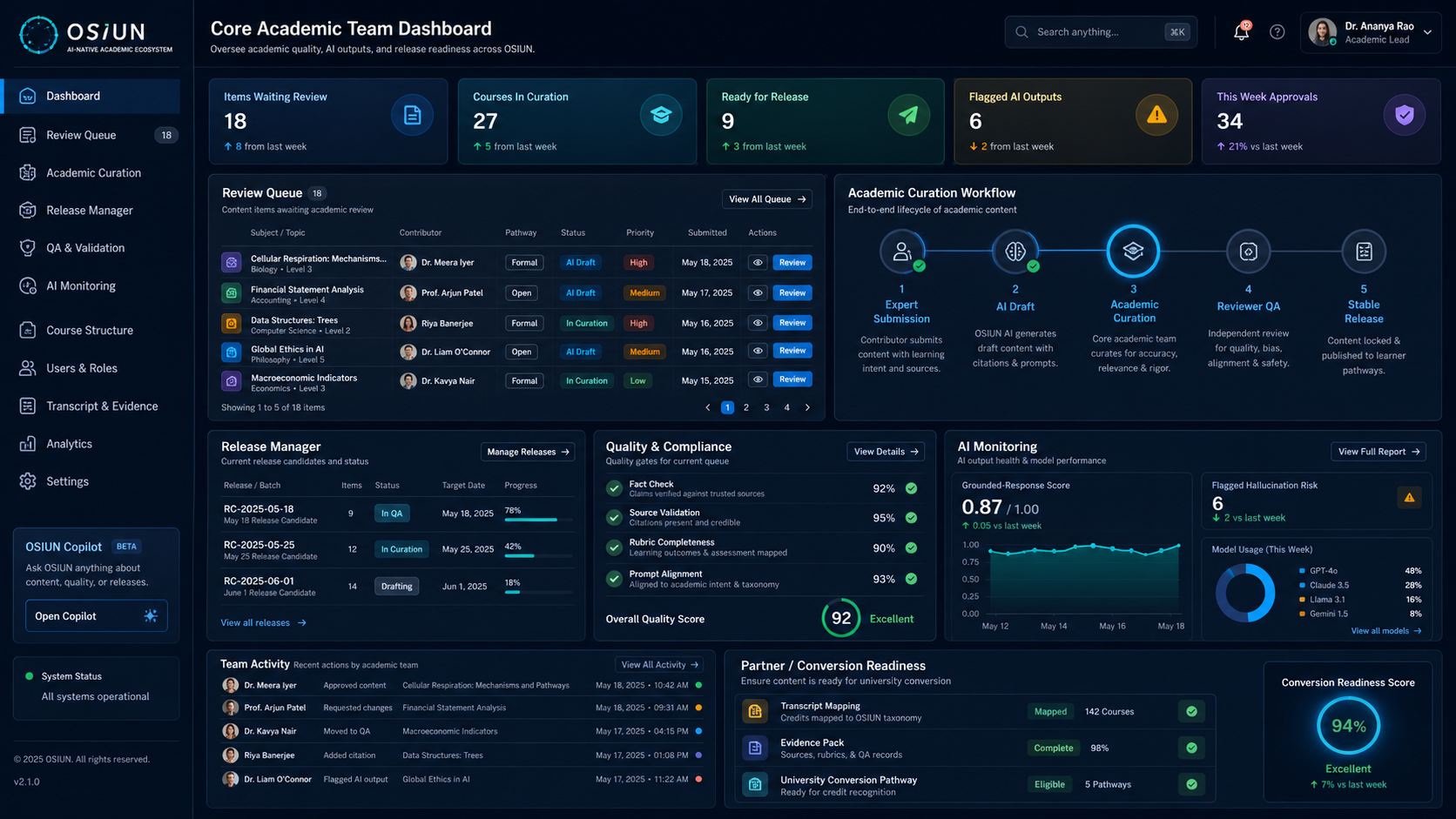
Task: Open Settings in sidebar
Action: point(91,481)
